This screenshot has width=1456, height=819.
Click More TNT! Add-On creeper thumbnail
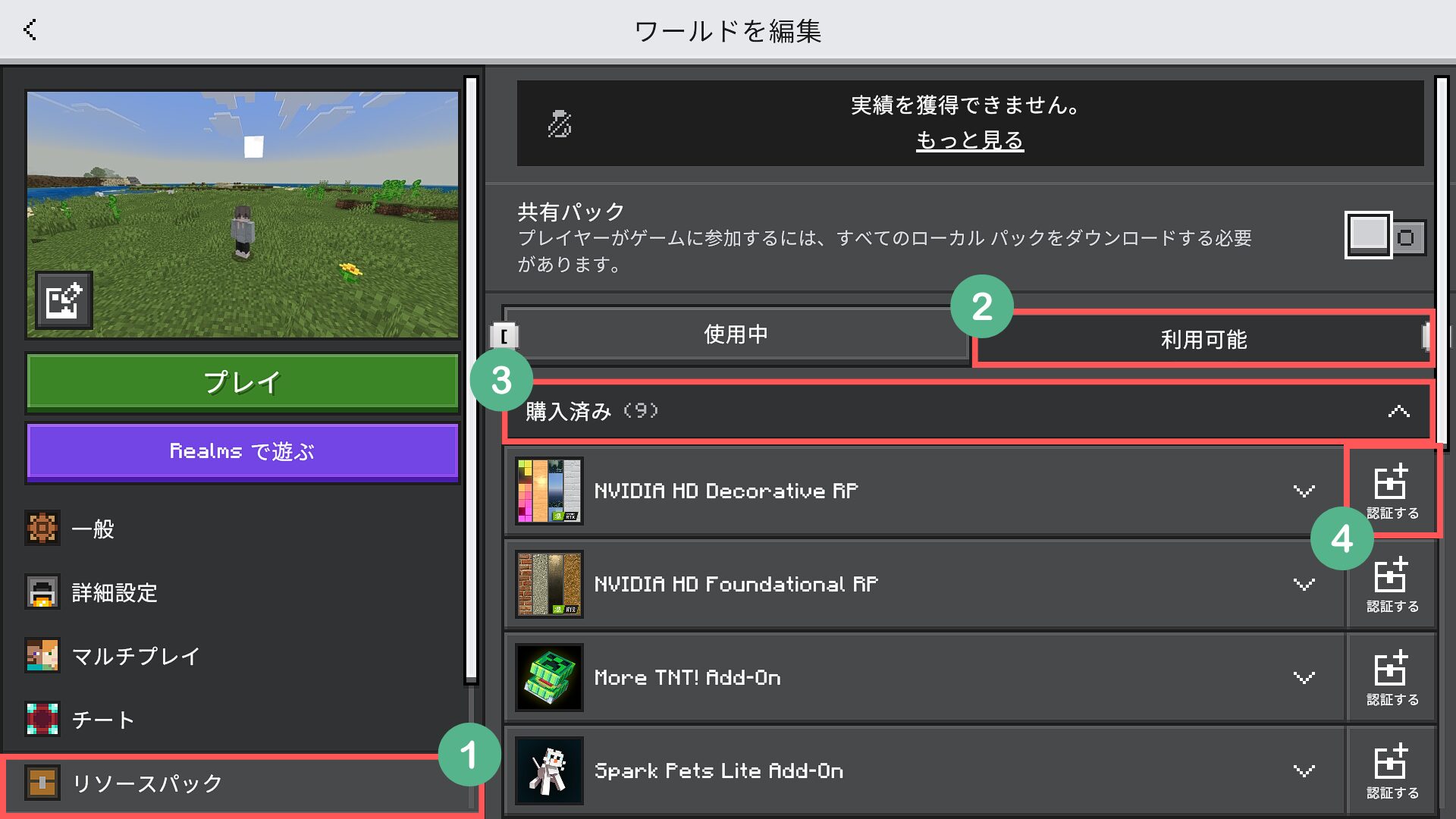click(x=549, y=677)
